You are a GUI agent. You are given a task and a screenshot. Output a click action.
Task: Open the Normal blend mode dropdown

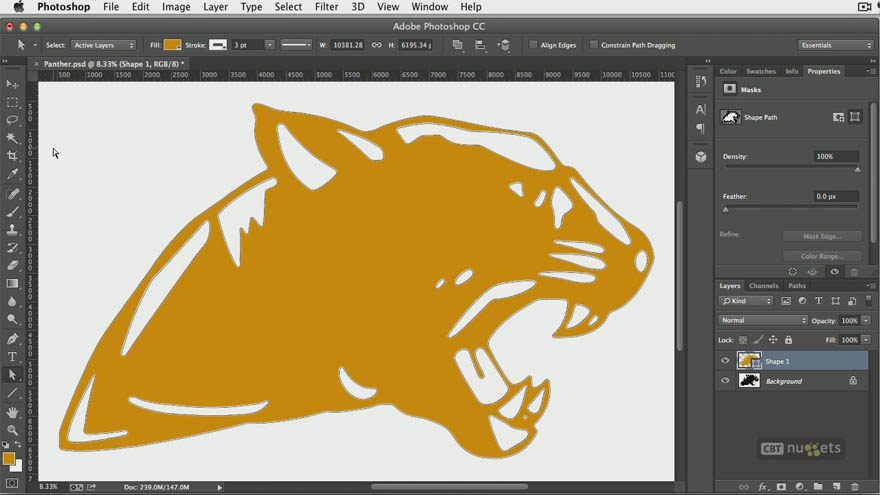point(763,320)
